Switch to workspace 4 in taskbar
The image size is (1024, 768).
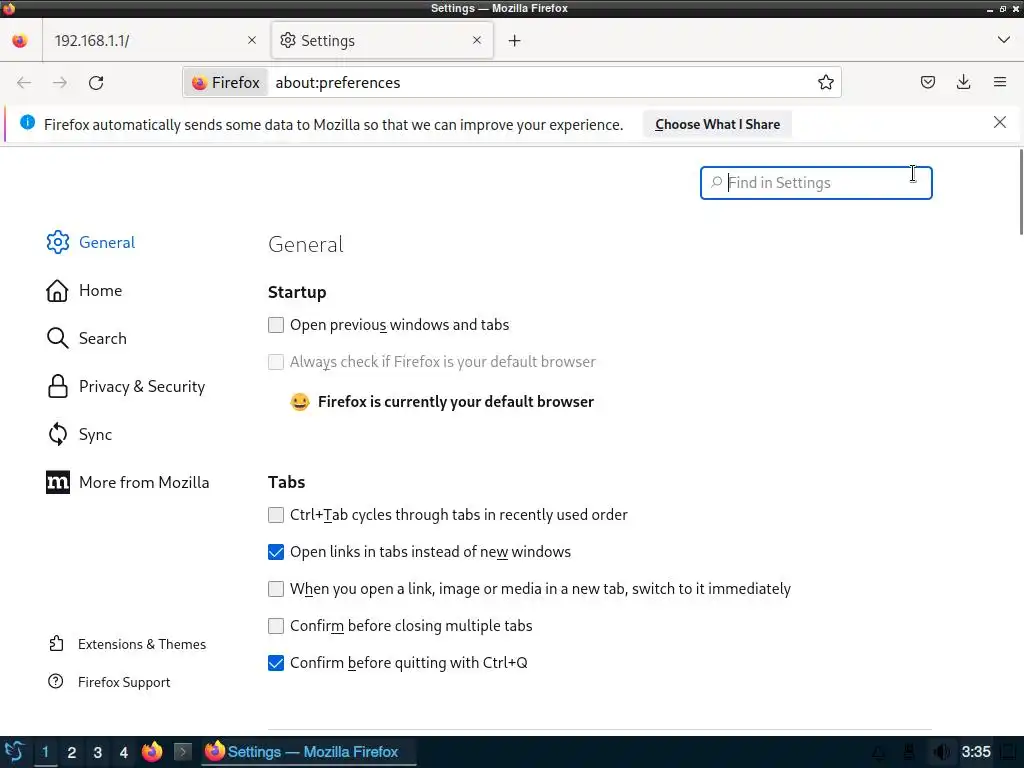123,752
